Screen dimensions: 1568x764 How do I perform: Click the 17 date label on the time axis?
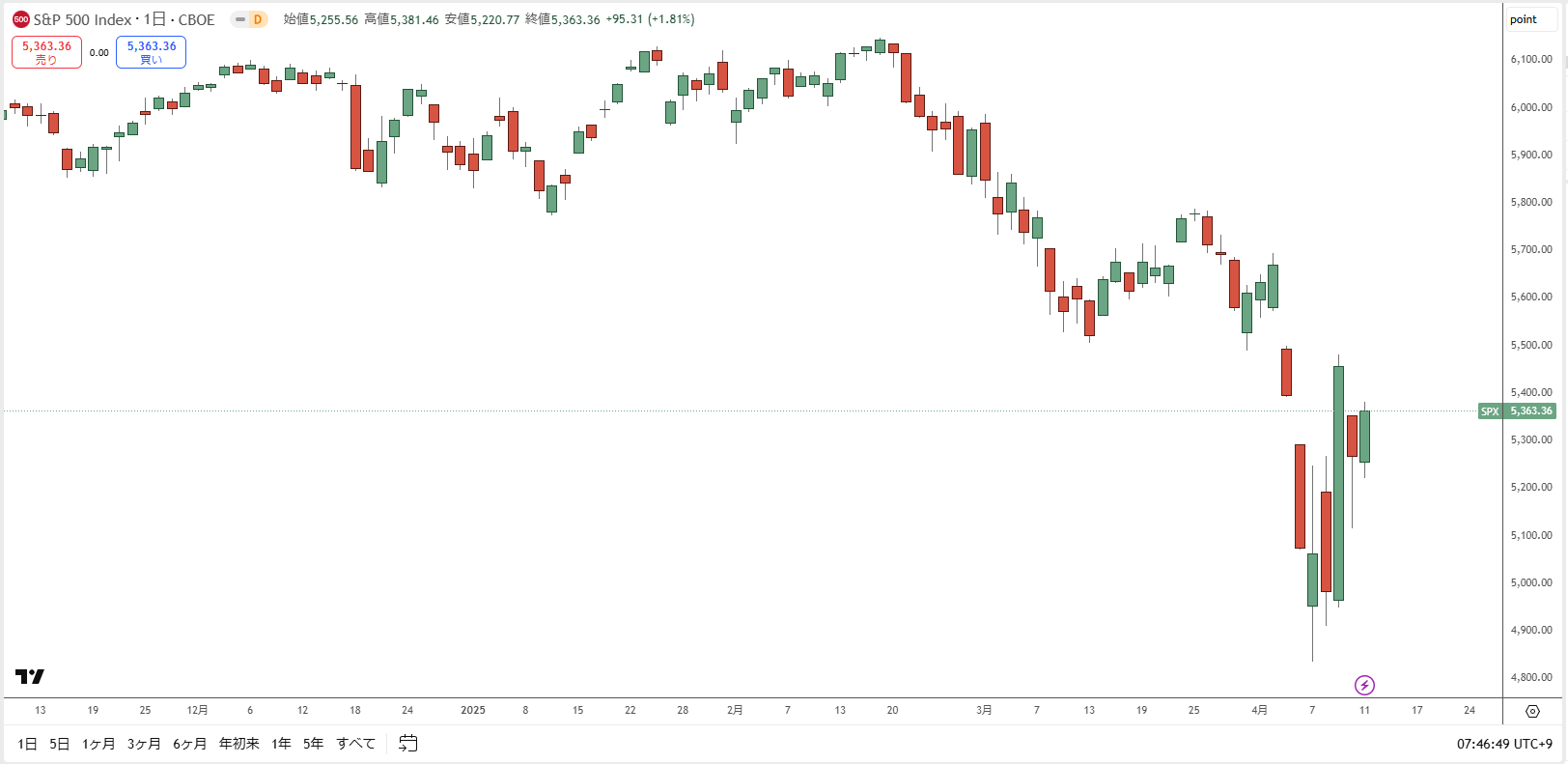1417,710
